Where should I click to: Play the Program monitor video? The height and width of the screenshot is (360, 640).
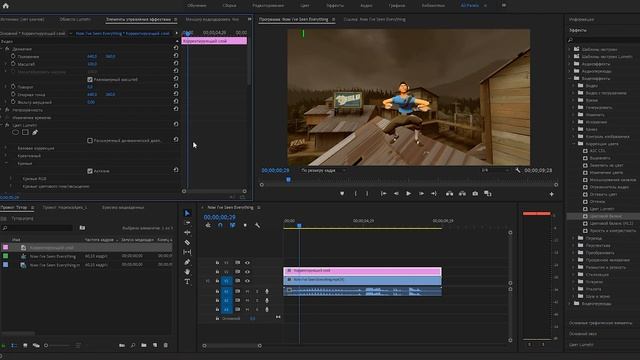click(409, 193)
